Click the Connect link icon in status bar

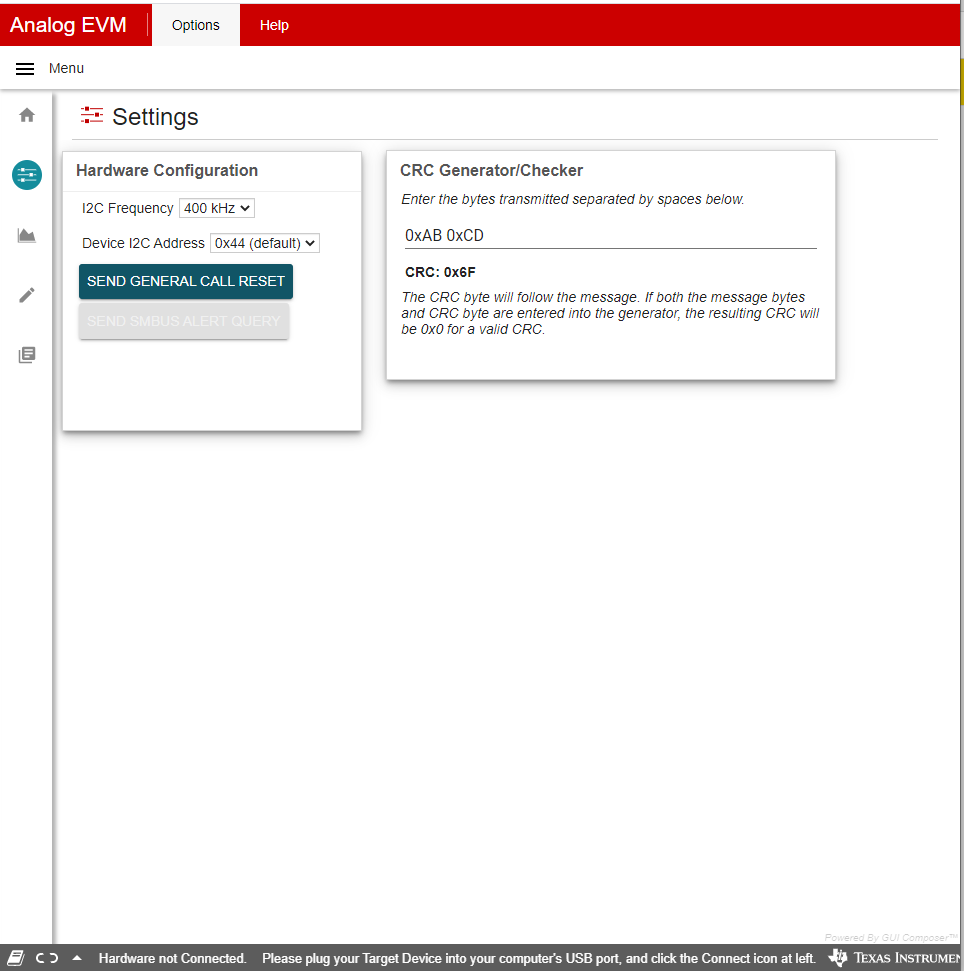click(x=47, y=958)
